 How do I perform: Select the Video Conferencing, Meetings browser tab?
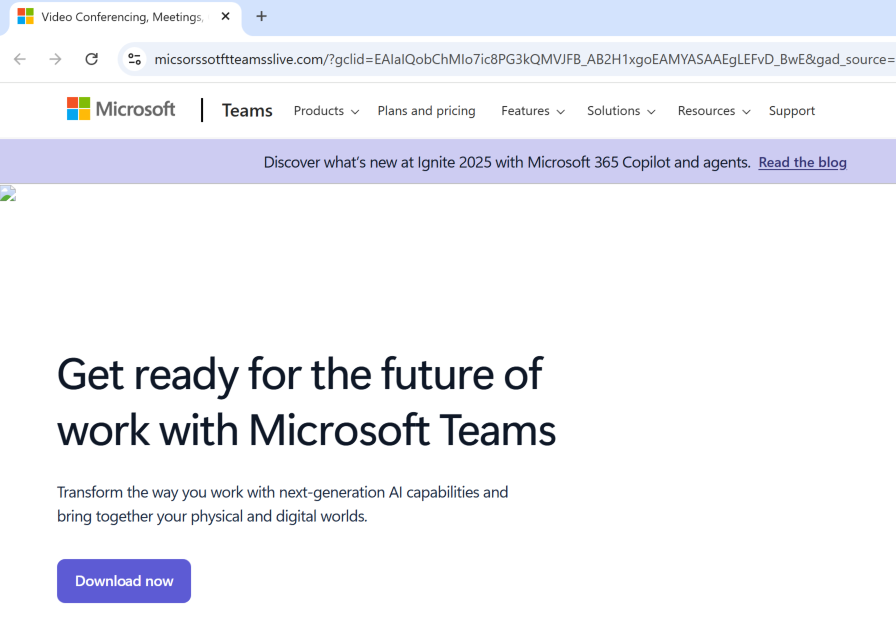point(120,17)
